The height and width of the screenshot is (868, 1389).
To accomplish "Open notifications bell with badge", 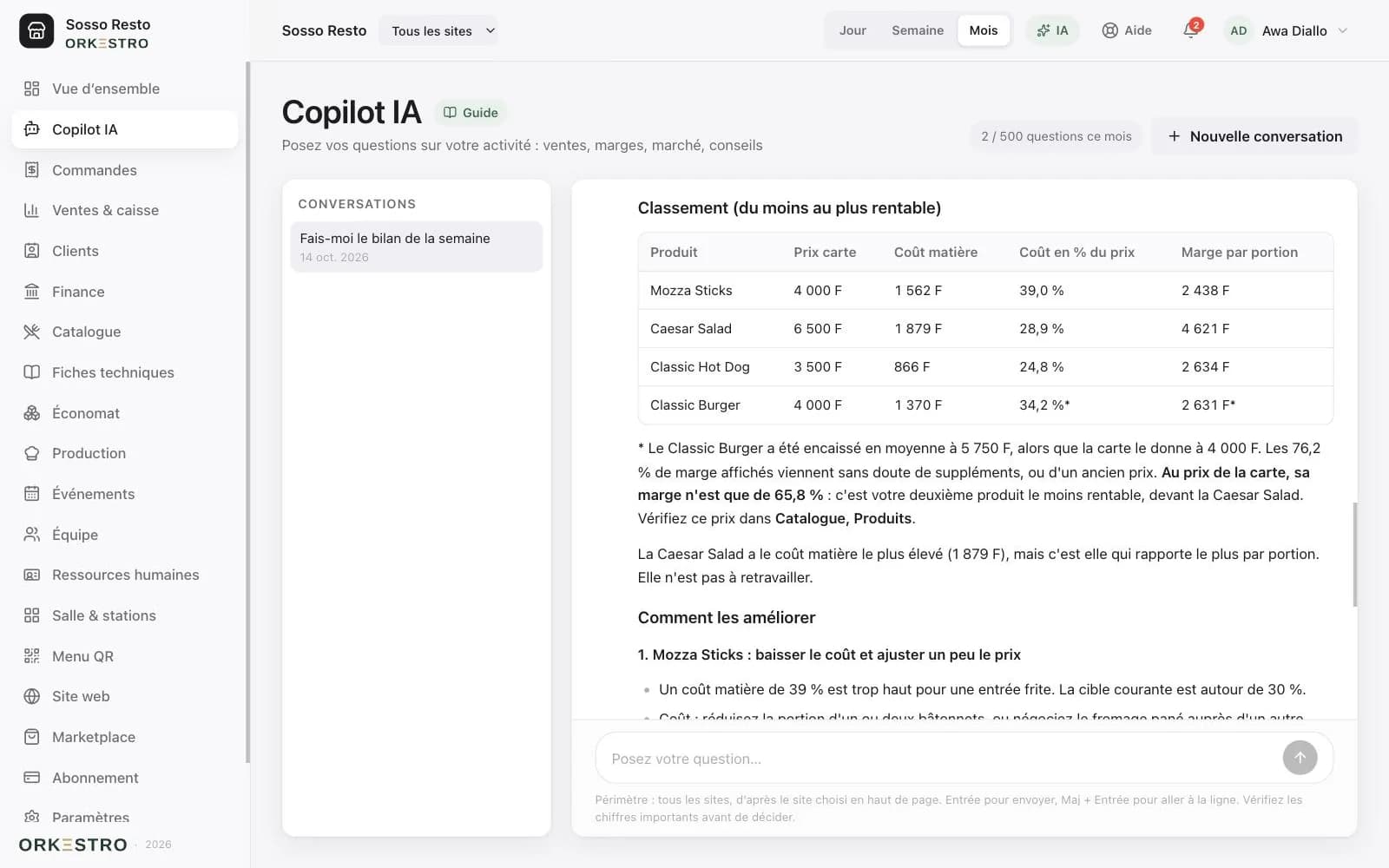I will (1191, 30).
